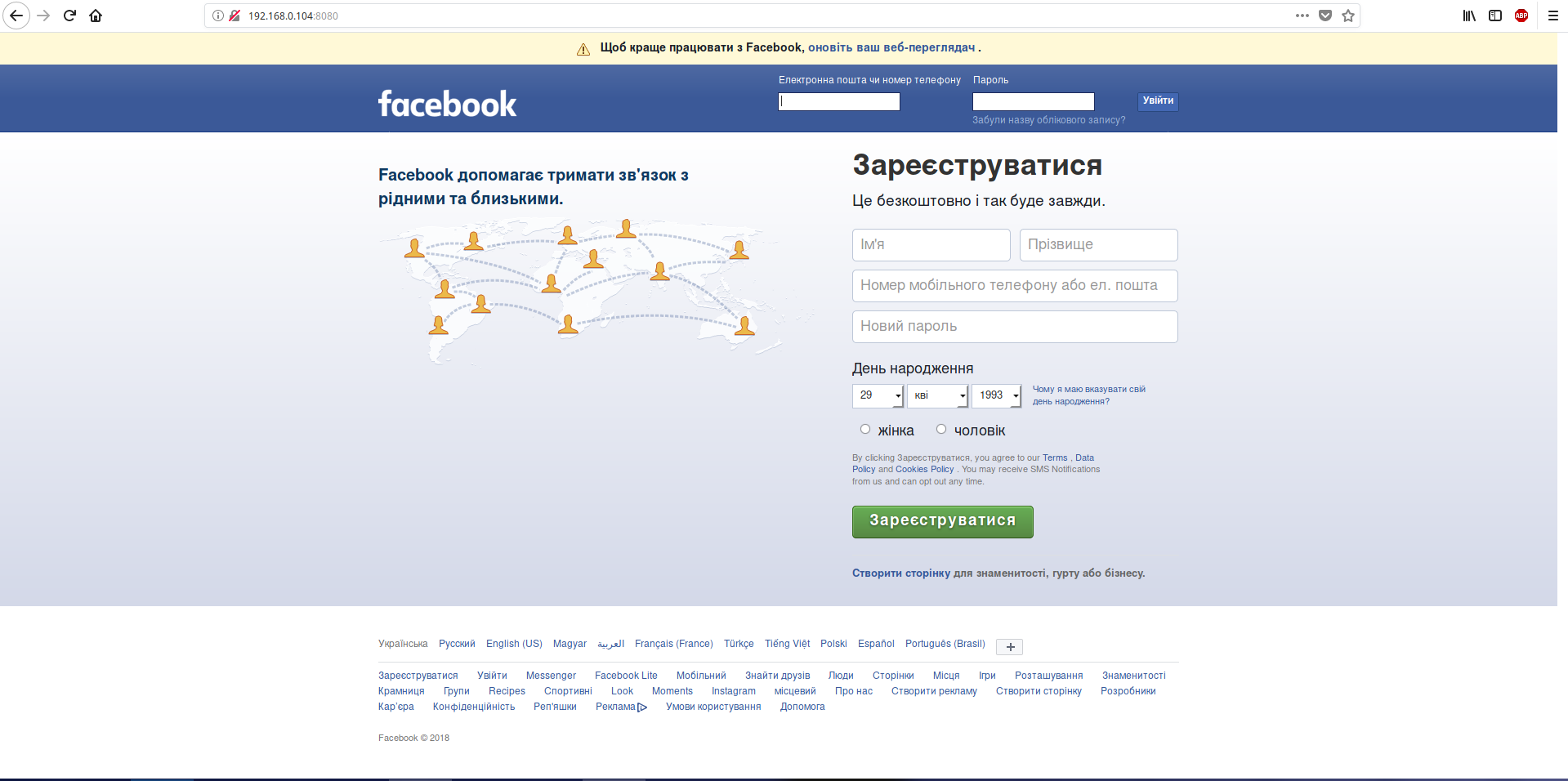Switch language to Türkçe
This screenshot has height=781, width=1568.
(x=739, y=644)
